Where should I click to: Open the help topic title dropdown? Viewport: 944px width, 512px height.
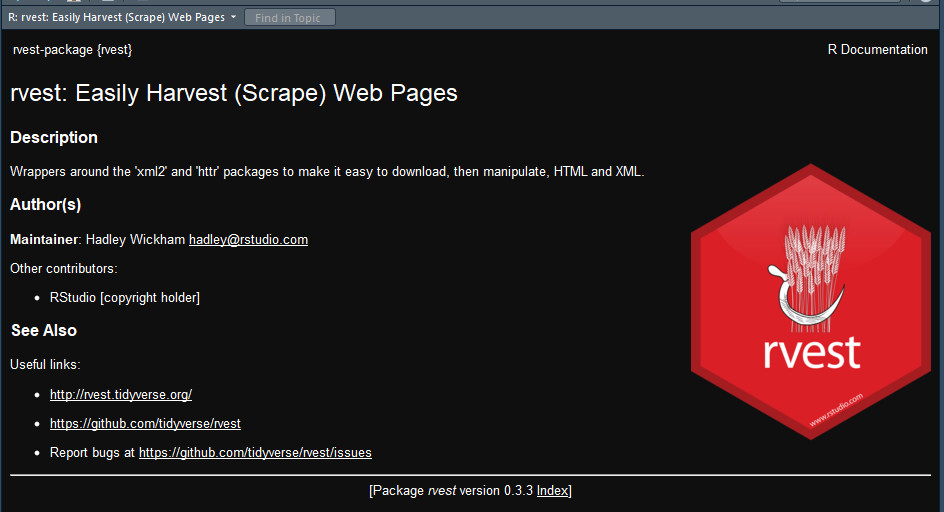[122, 17]
